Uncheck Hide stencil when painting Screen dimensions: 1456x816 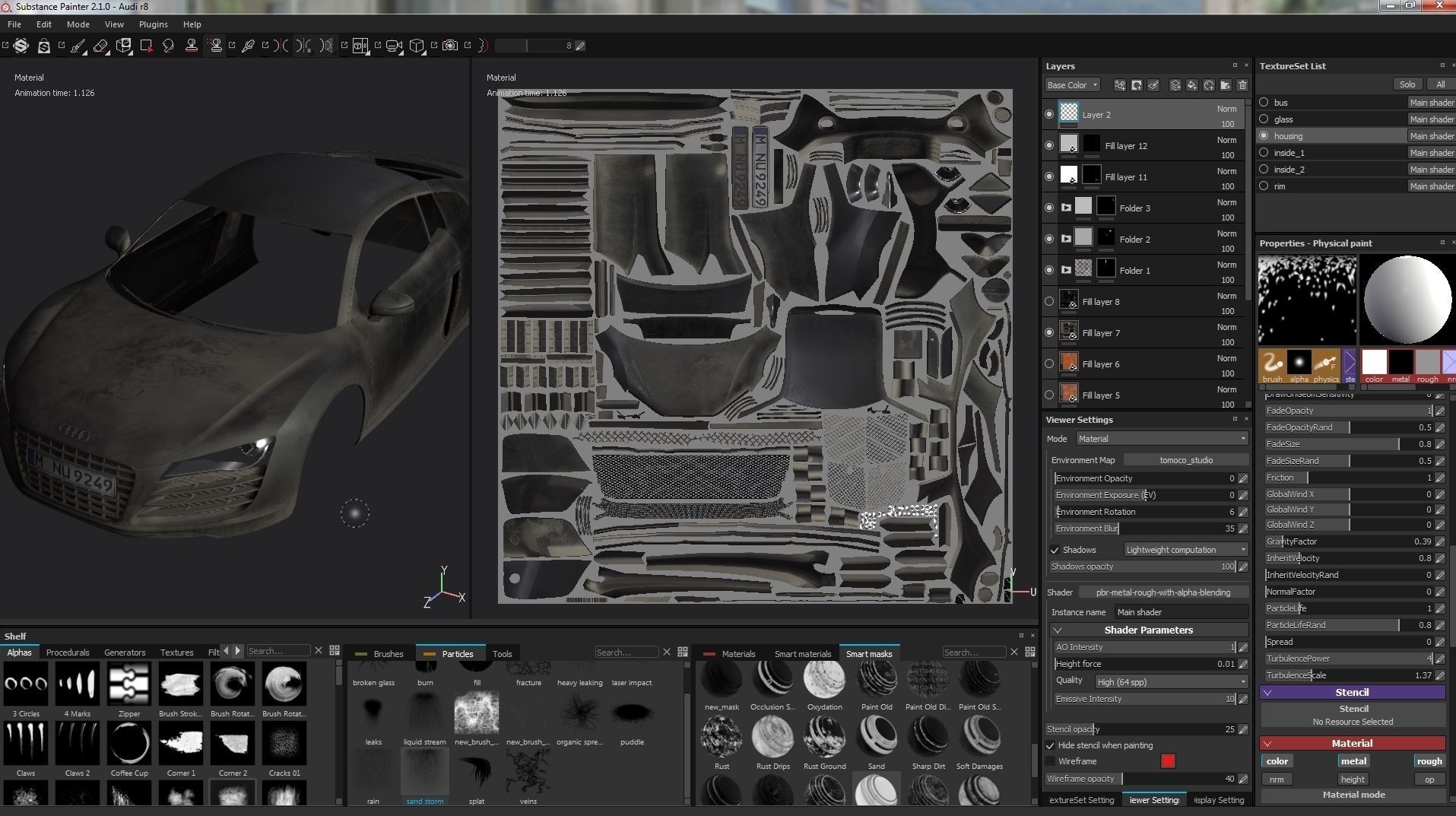[1050, 745]
